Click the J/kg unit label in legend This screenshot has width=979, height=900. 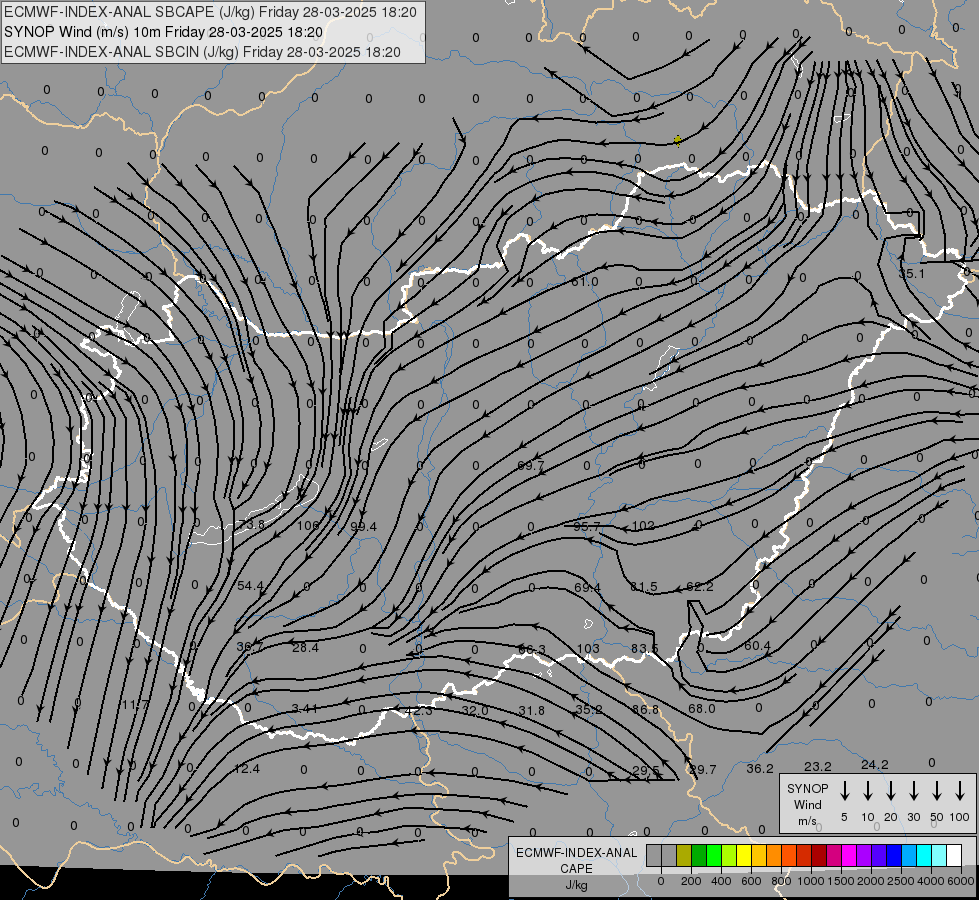(576, 885)
